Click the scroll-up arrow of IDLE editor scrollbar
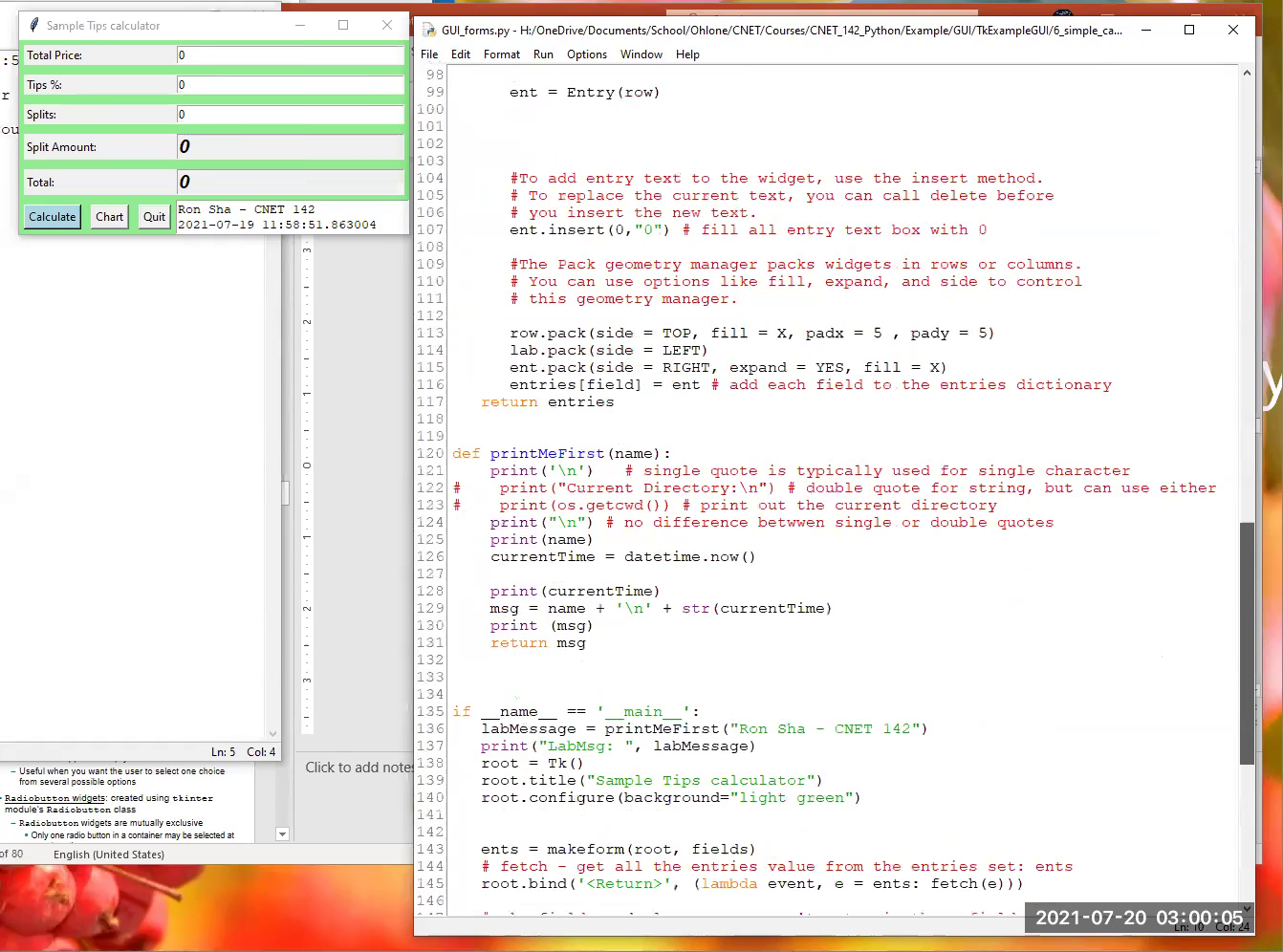The height and width of the screenshot is (952, 1283). (x=1247, y=73)
